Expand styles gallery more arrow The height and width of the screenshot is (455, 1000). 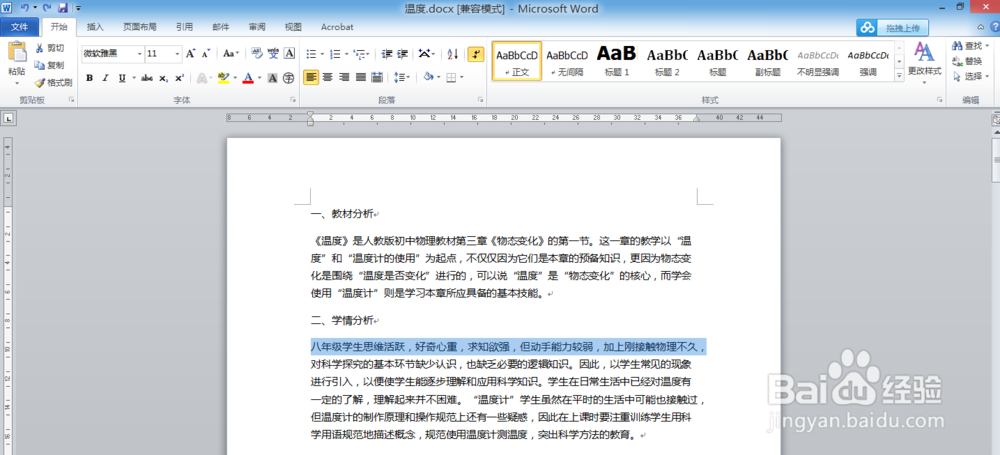pos(899,75)
